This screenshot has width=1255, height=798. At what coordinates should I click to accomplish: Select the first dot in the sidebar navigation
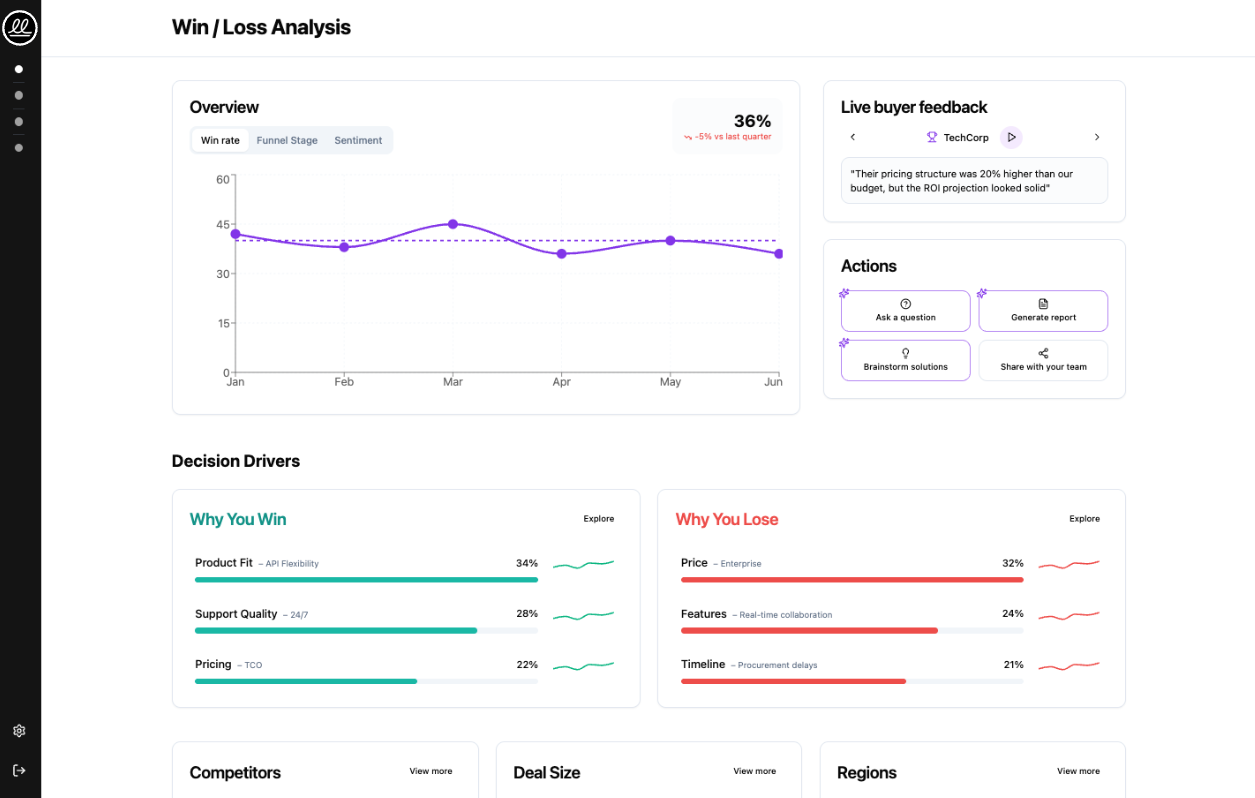18,69
